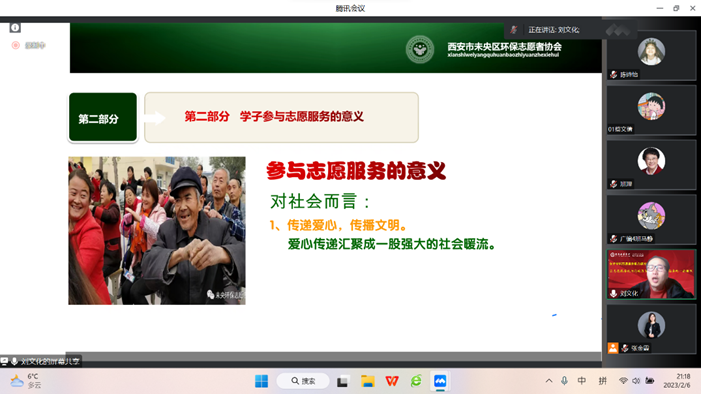Open the meeting info icon
The height and width of the screenshot is (394, 701).
click(x=15, y=28)
